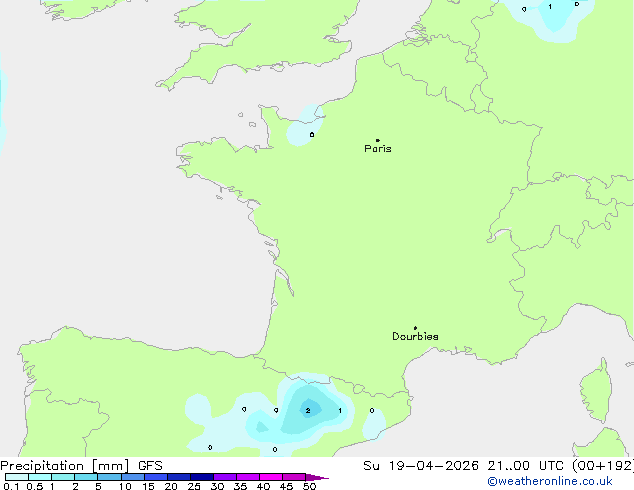
Task: Click the precipitation value 1 beside the 2
Action: click(340, 411)
